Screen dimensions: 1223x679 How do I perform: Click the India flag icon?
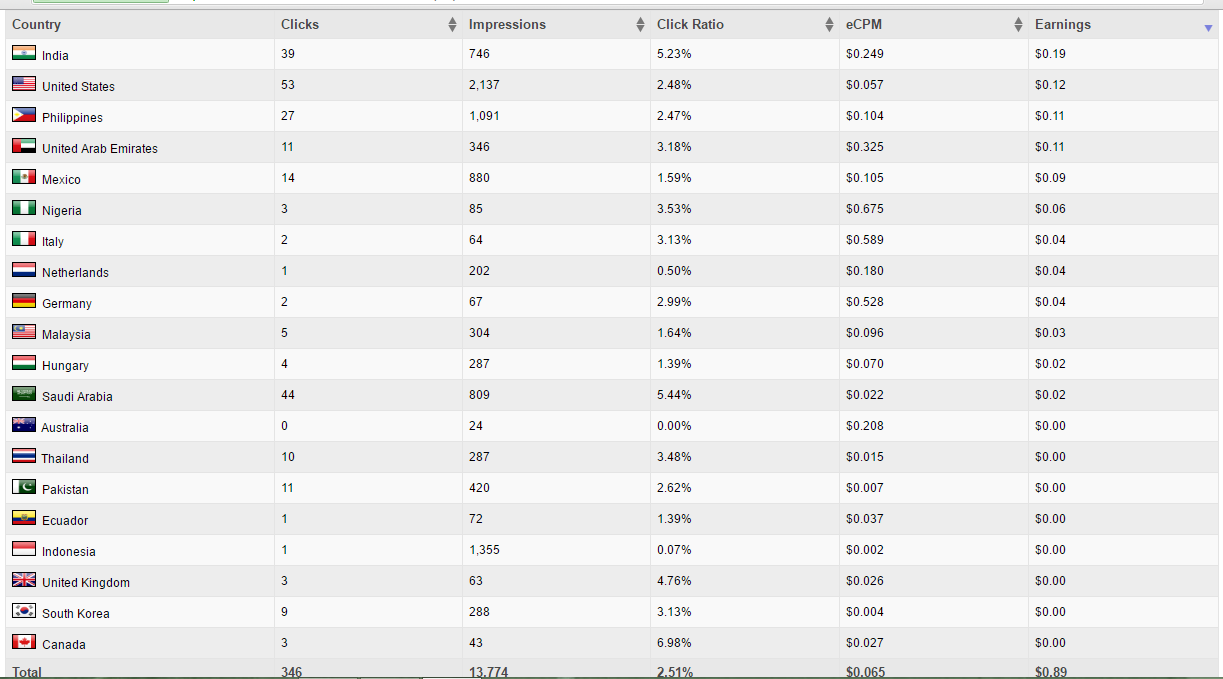point(24,54)
